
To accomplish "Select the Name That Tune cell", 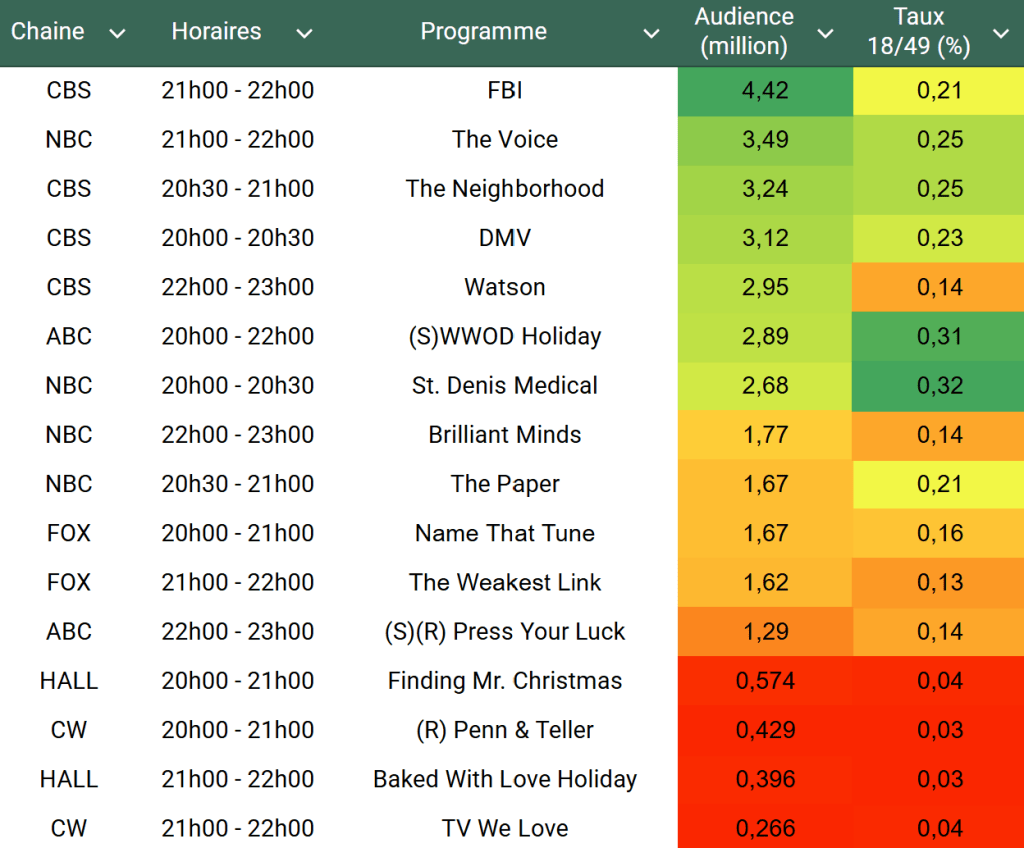I will (505, 533).
